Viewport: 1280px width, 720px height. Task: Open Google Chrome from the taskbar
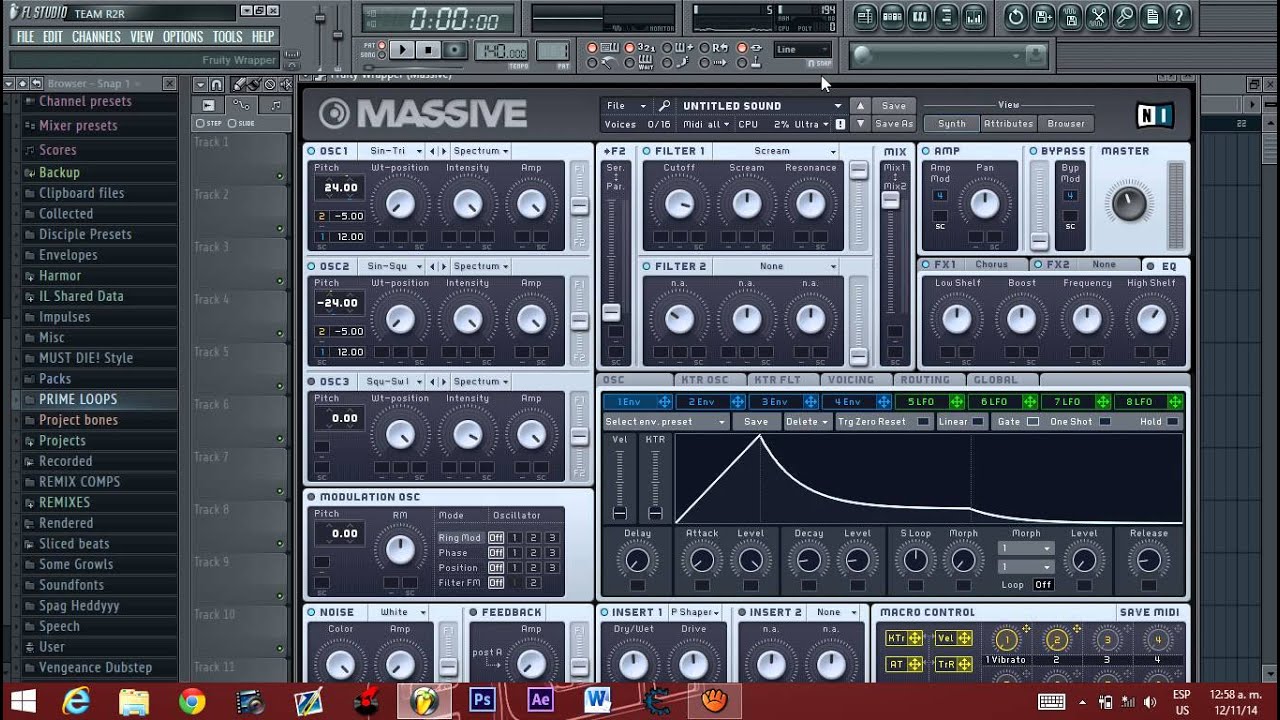tap(194, 700)
